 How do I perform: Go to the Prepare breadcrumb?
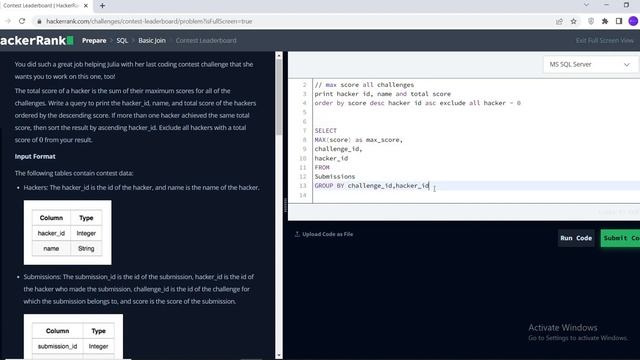[x=94, y=40]
